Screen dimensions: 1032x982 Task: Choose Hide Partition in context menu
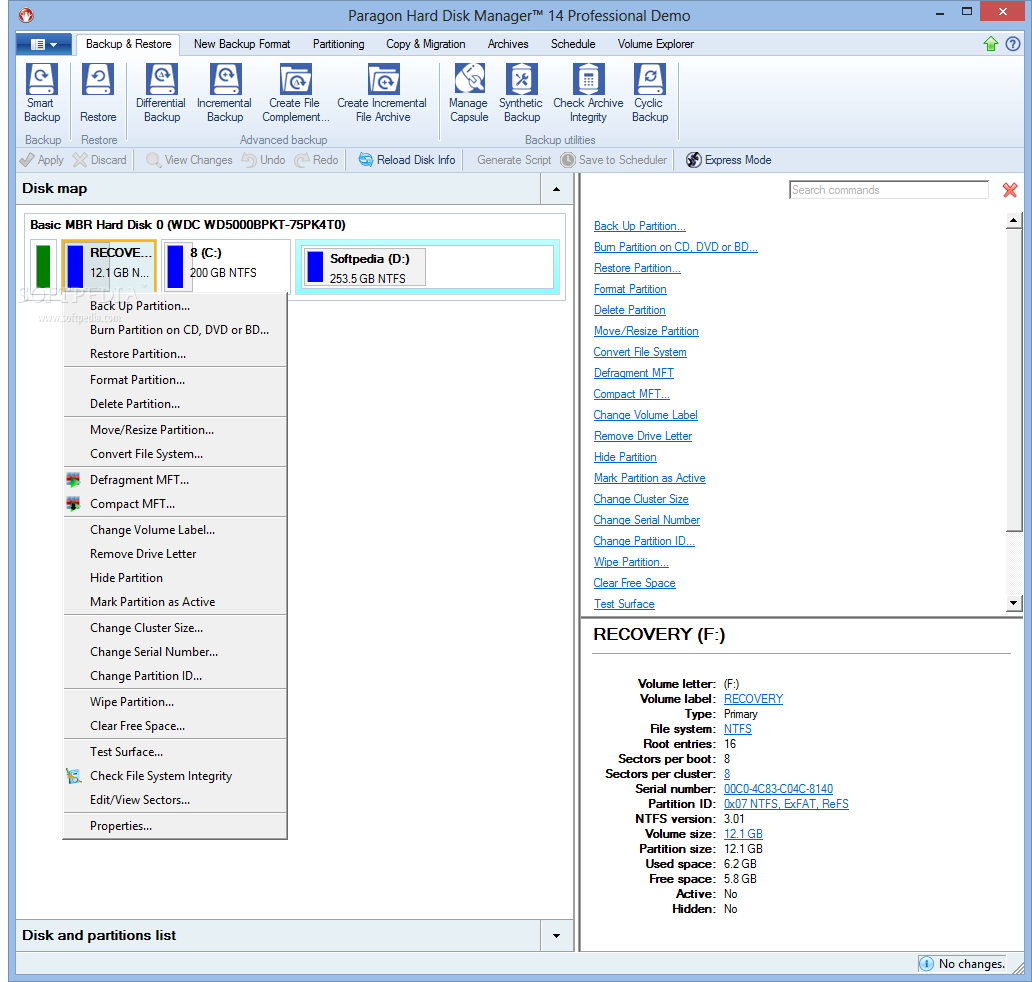pyautogui.click(x=175, y=578)
